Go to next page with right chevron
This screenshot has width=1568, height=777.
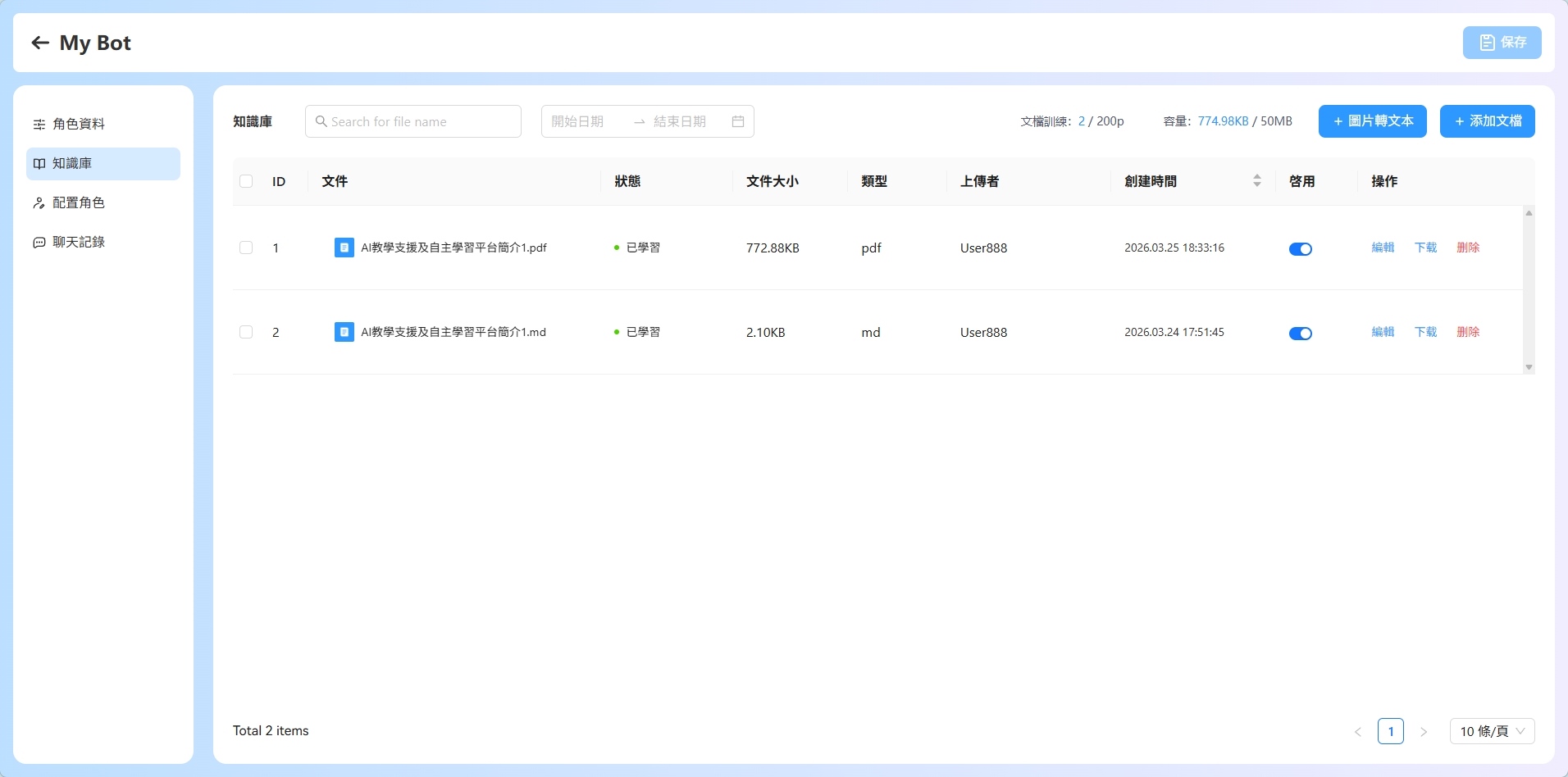[1424, 731]
